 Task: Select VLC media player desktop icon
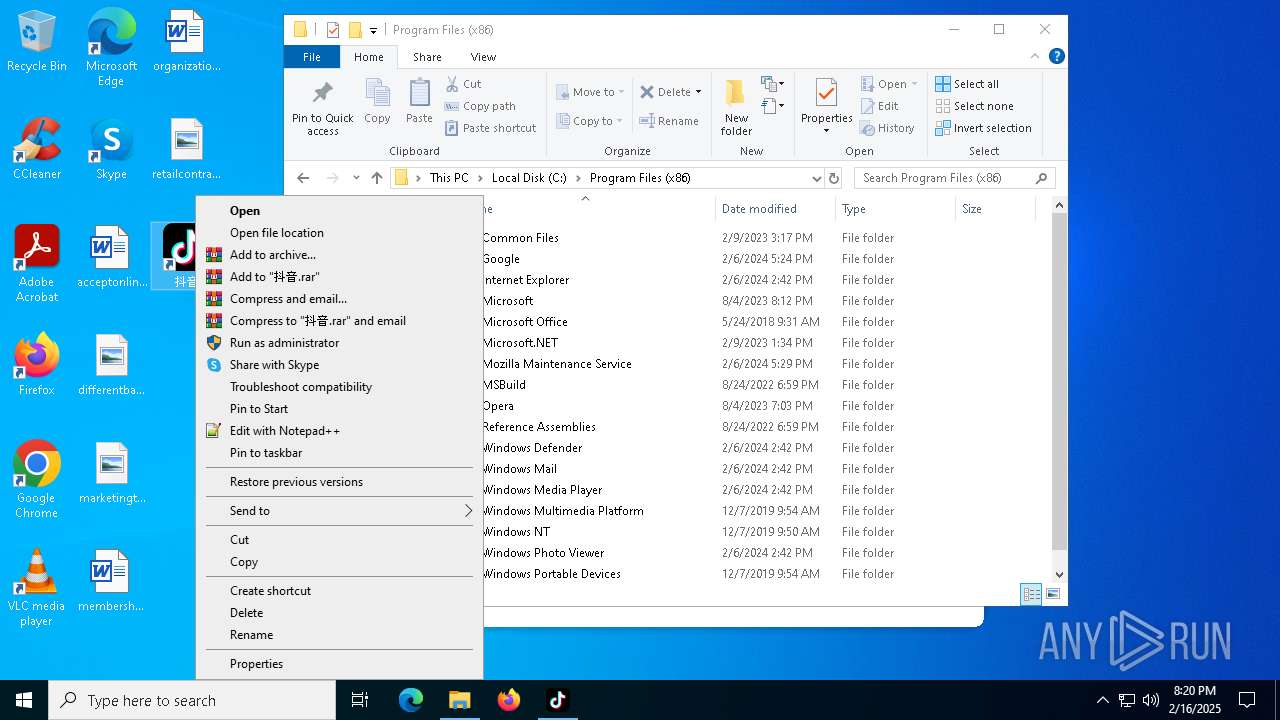pos(37,588)
